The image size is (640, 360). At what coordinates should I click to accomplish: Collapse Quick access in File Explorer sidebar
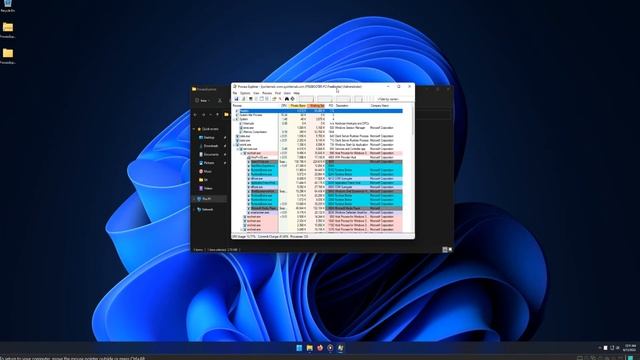pyautogui.click(x=194, y=129)
